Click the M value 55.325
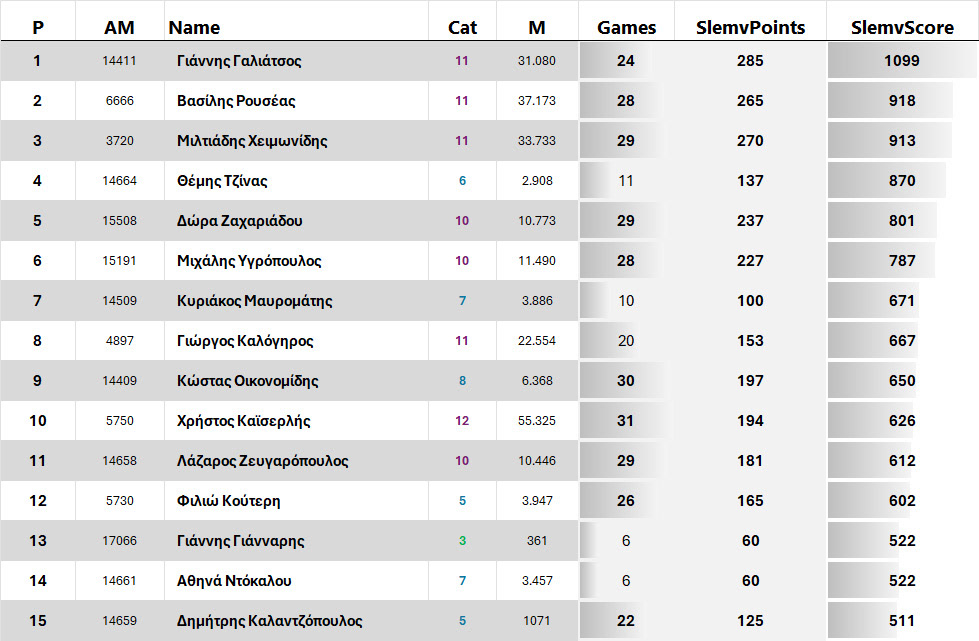 pos(537,421)
